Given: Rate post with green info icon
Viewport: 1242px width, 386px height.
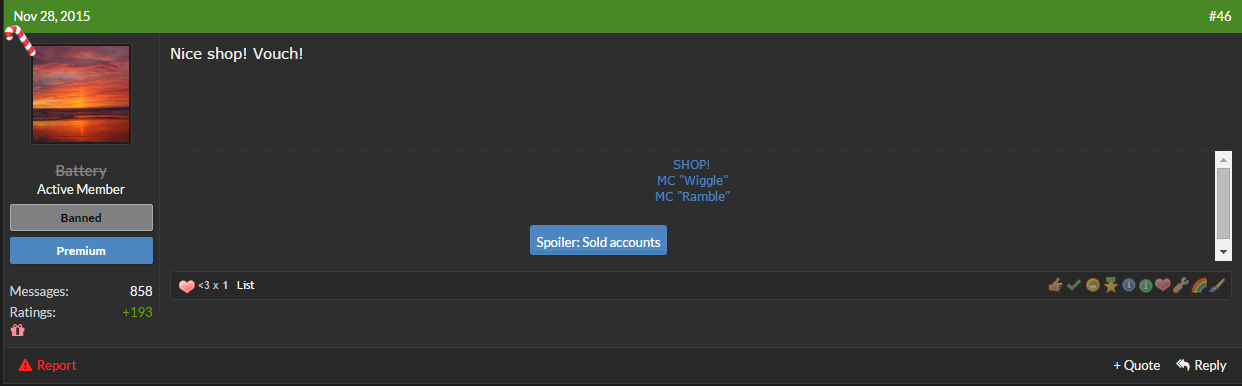Looking at the screenshot, I should coord(1146,285).
